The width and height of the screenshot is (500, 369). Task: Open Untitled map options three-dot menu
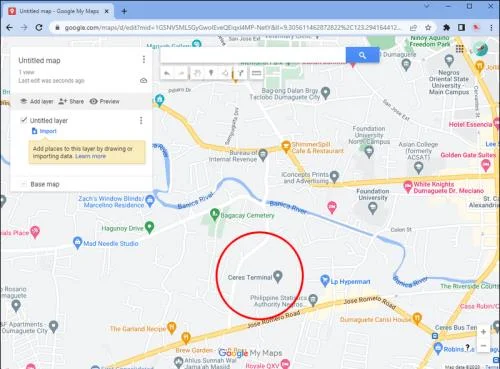pos(144,60)
